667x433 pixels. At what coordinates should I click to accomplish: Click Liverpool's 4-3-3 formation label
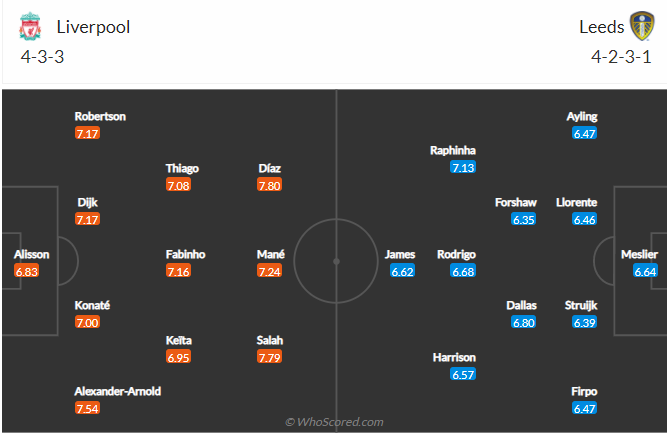(x=42, y=57)
